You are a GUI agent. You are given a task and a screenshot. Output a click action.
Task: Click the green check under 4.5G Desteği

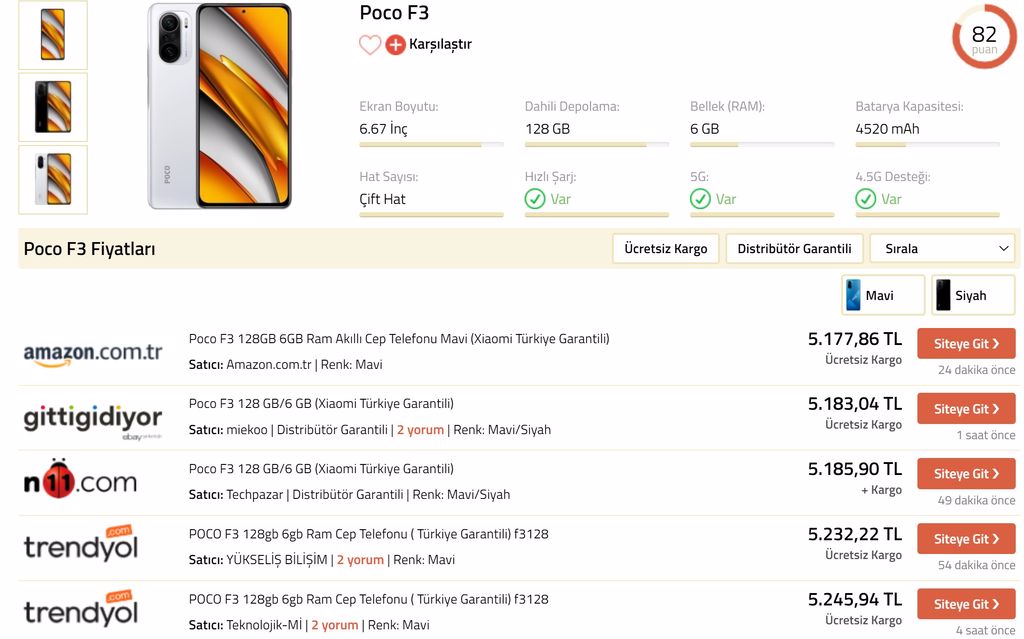pyautogui.click(x=865, y=199)
